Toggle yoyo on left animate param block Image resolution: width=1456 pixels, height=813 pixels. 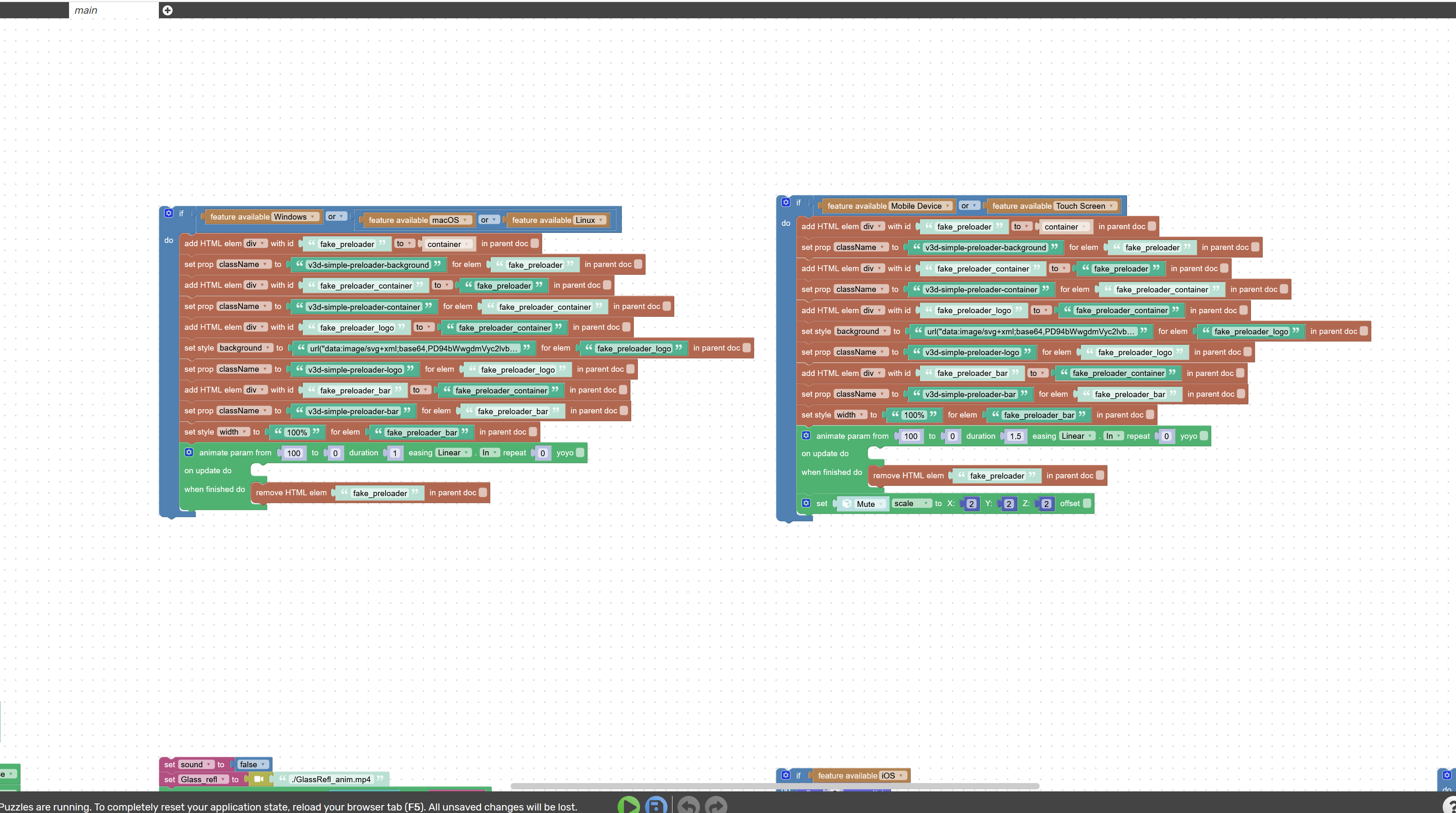[580, 452]
